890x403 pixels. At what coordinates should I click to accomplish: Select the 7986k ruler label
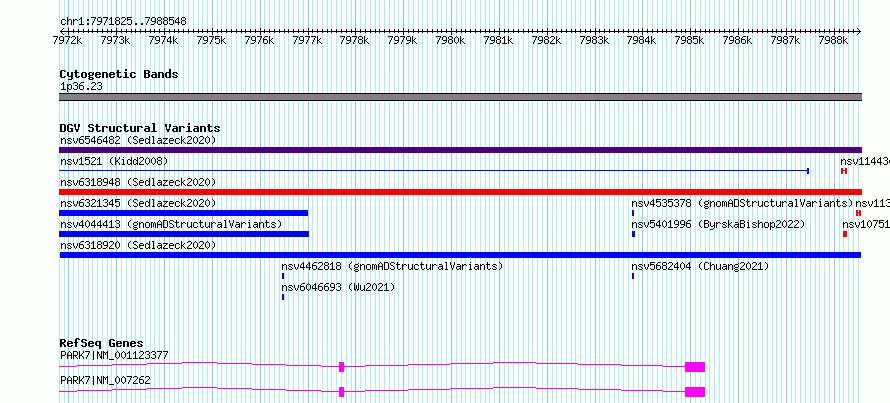pyautogui.click(x=737, y=40)
